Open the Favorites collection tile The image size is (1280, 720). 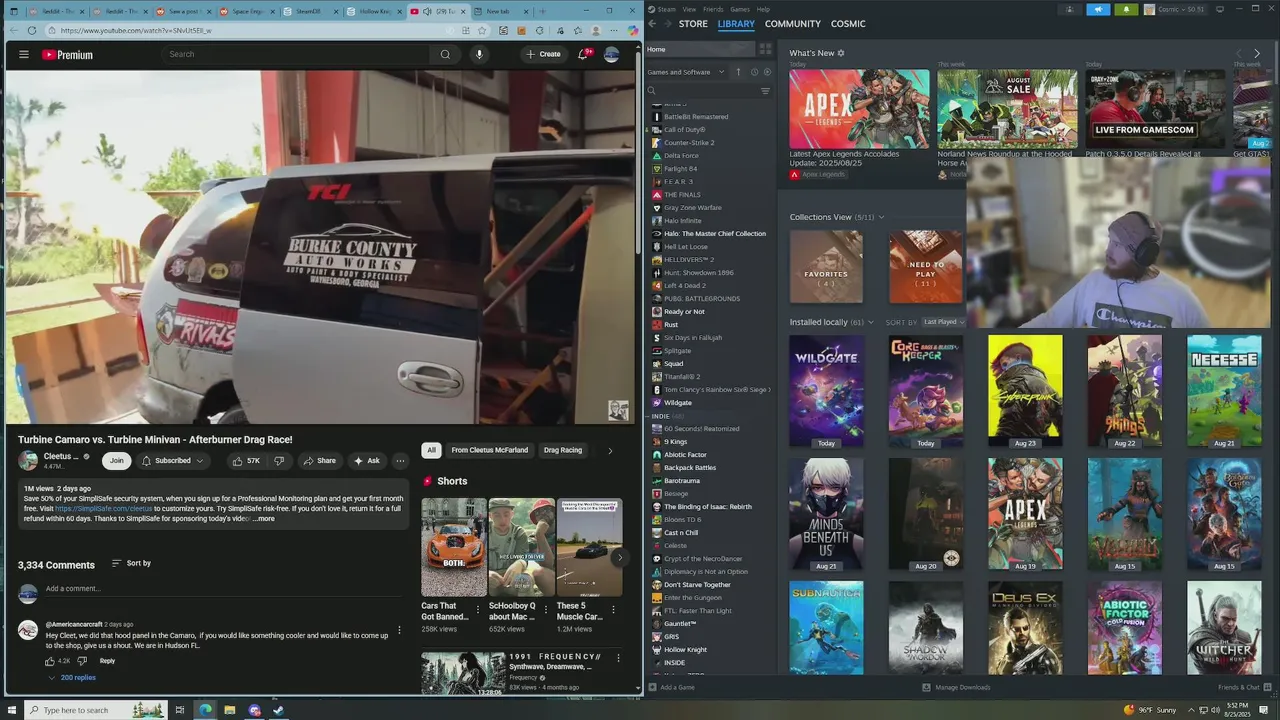click(x=826, y=267)
